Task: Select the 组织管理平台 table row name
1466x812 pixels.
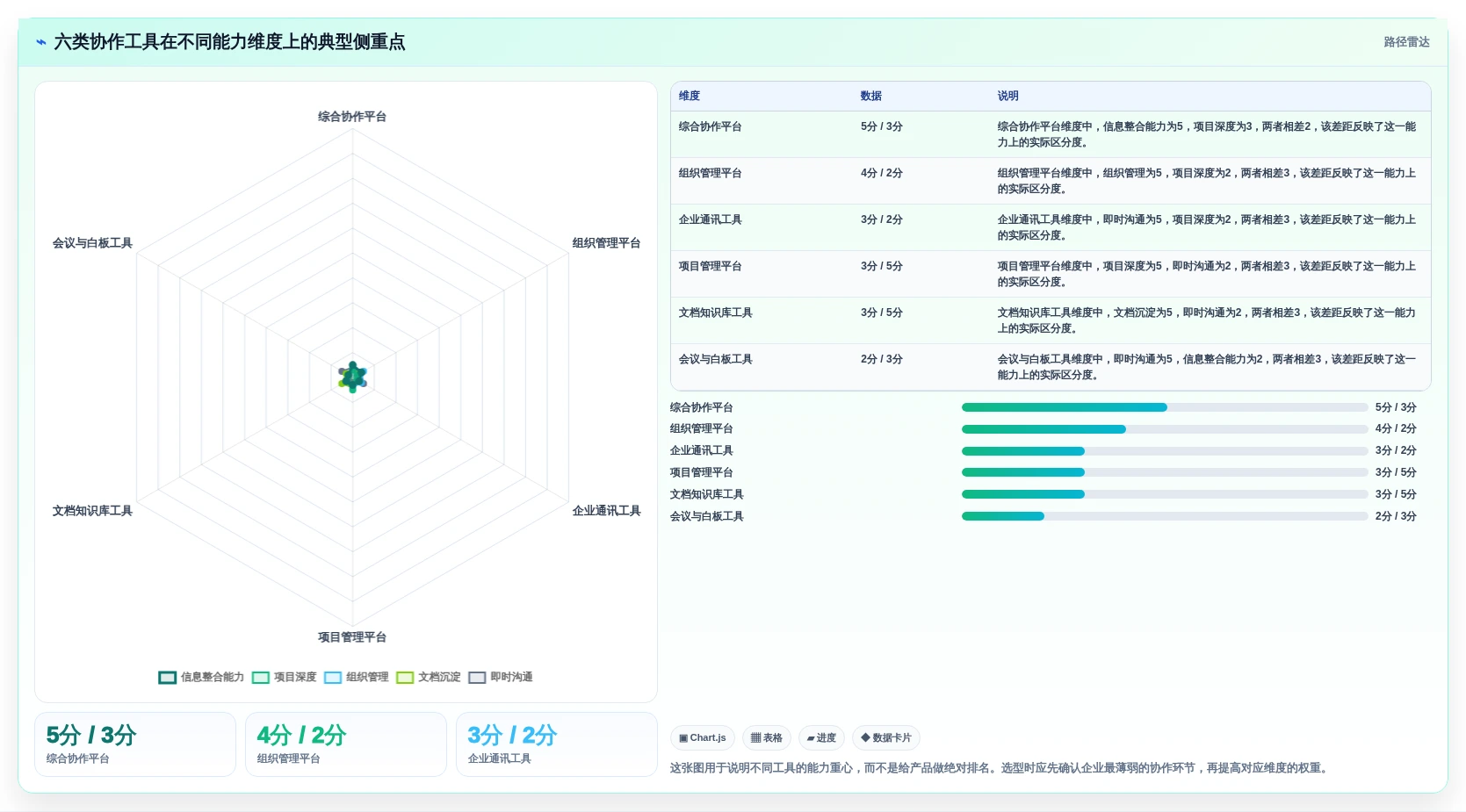Action: (x=710, y=173)
